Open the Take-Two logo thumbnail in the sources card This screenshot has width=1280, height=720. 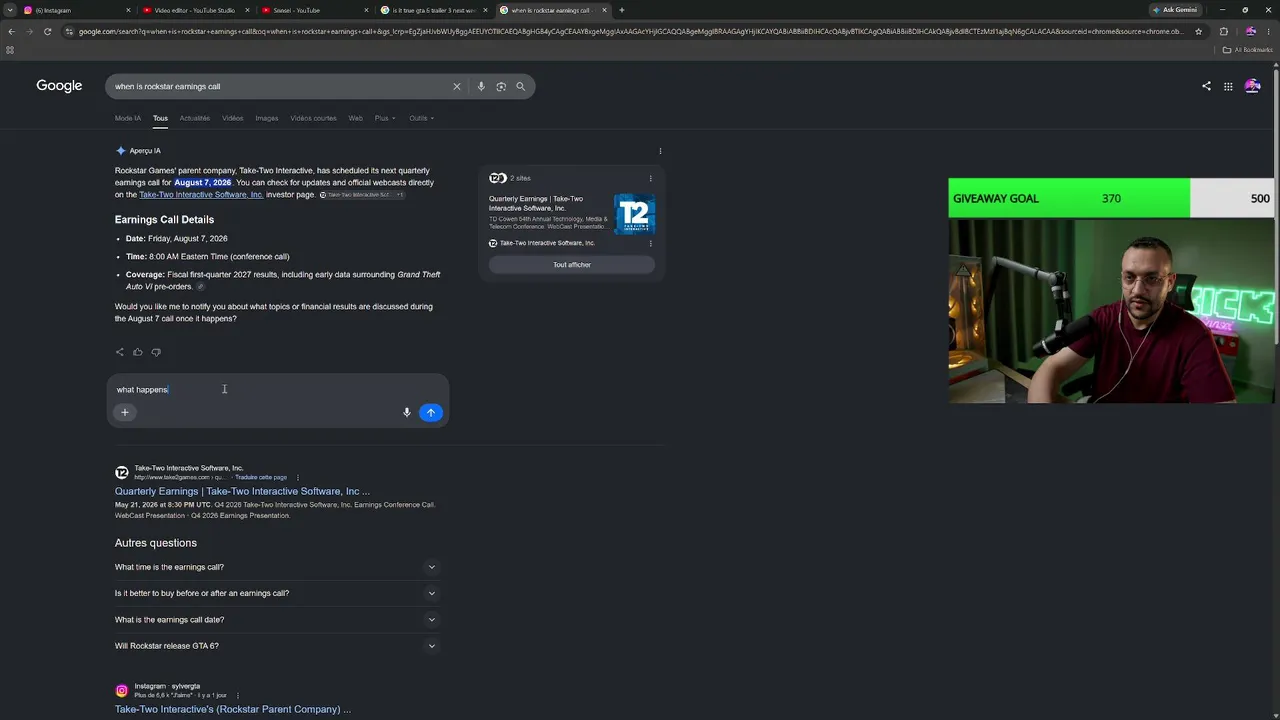pos(634,214)
